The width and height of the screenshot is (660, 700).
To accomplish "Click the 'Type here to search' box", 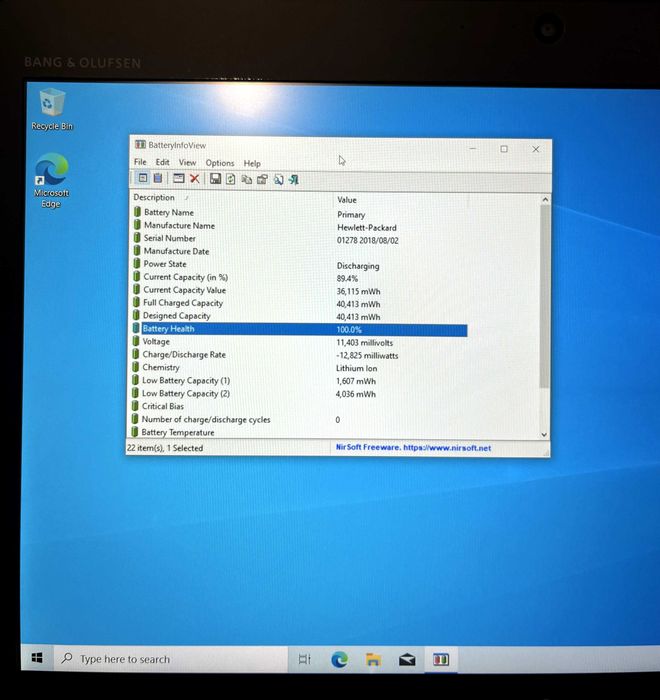I will [x=171, y=658].
